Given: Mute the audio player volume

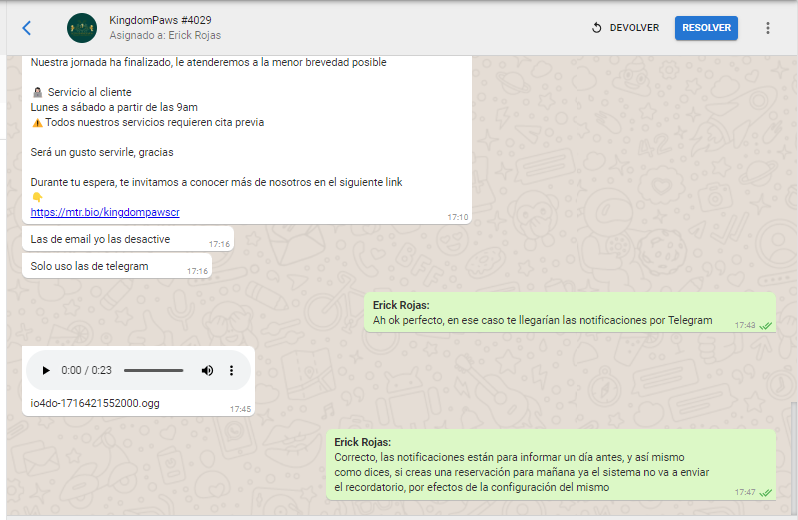Looking at the screenshot, I should coord(207,371).
